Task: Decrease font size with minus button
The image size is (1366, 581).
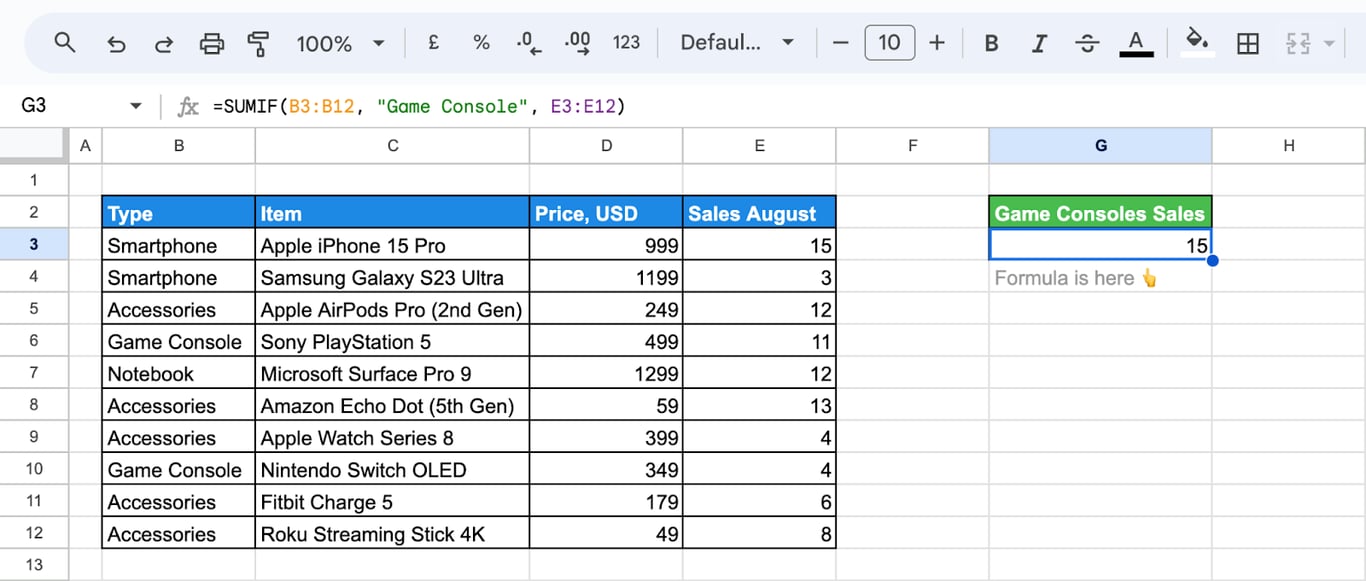Action: (x=840, y=42)
